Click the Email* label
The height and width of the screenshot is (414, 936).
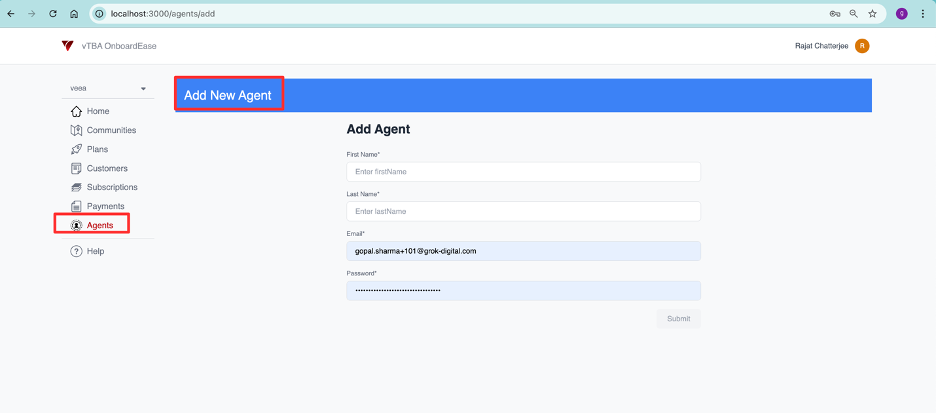[356, 233]
